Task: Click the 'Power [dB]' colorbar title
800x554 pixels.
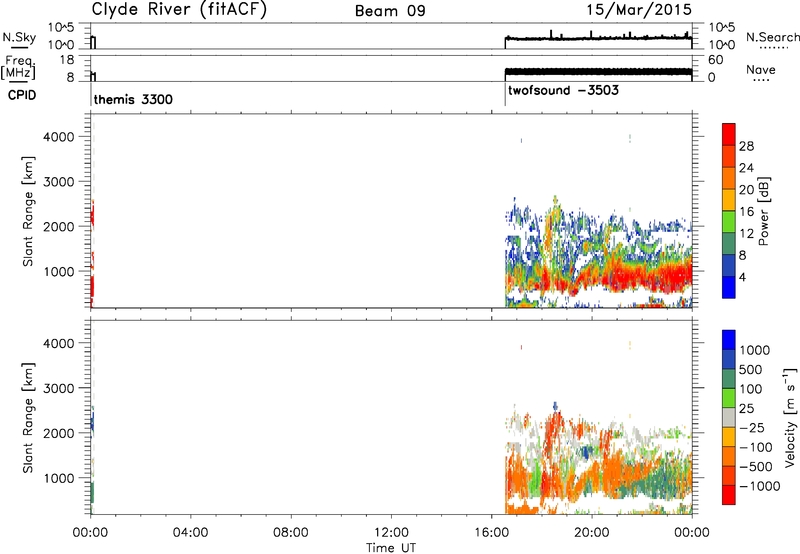Action: 763,211
